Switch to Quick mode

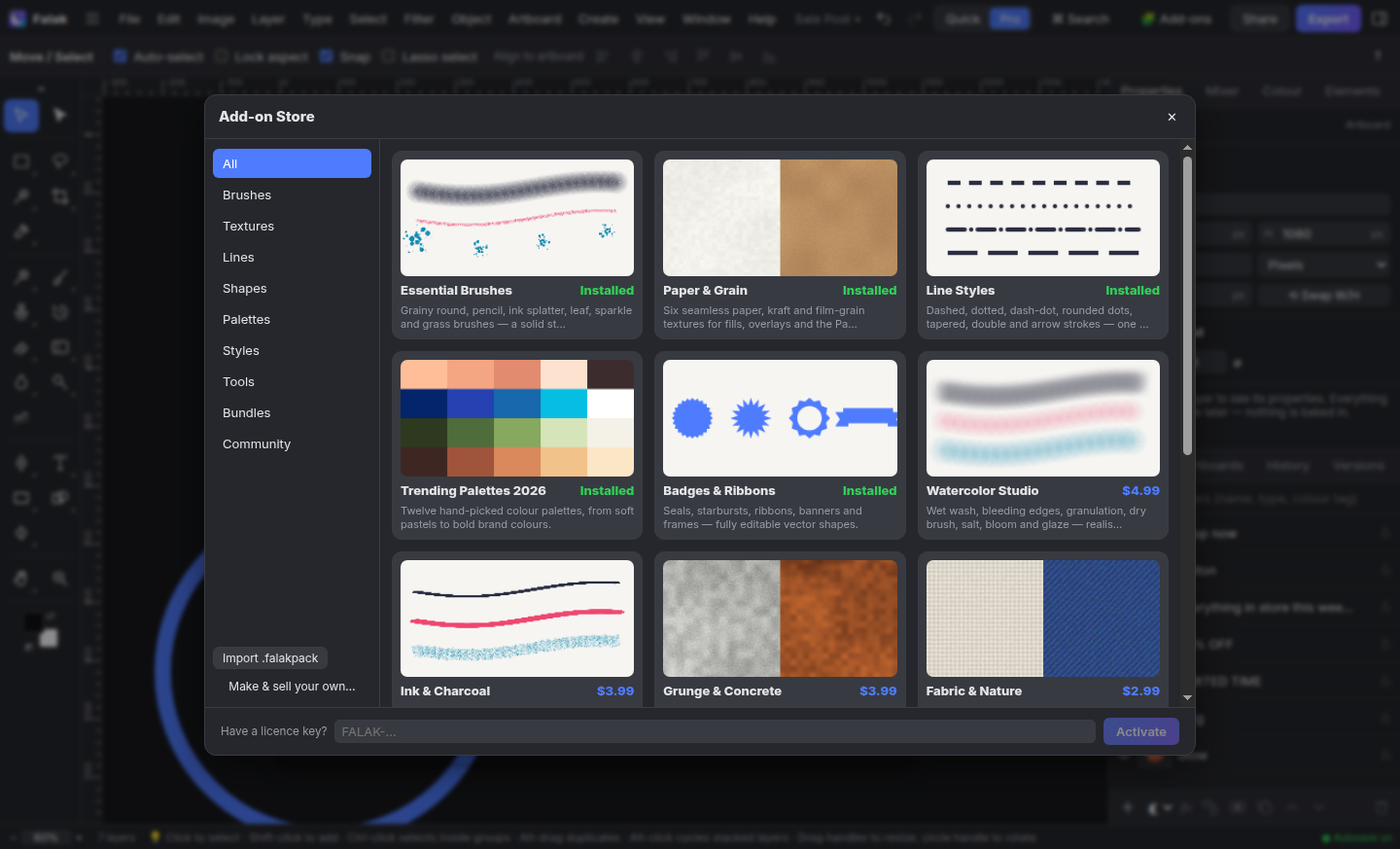point(962,18)
